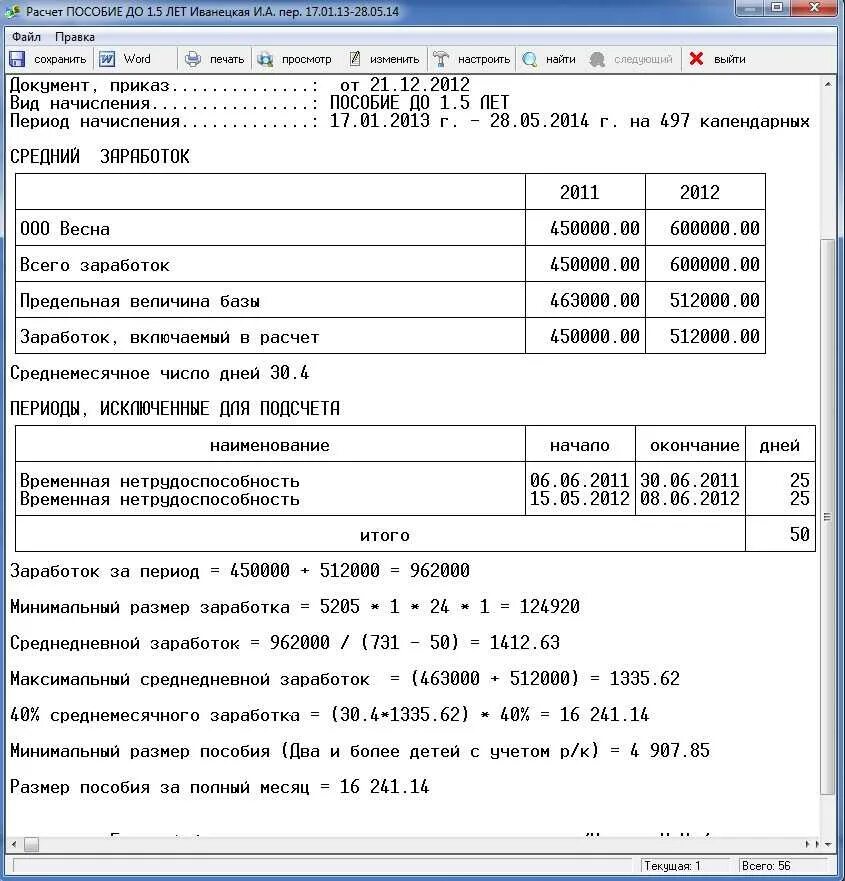Image resolution: width=845 pixels, height=881 pixels.
Task: Click the Word export icon
Action: [107, 59]
